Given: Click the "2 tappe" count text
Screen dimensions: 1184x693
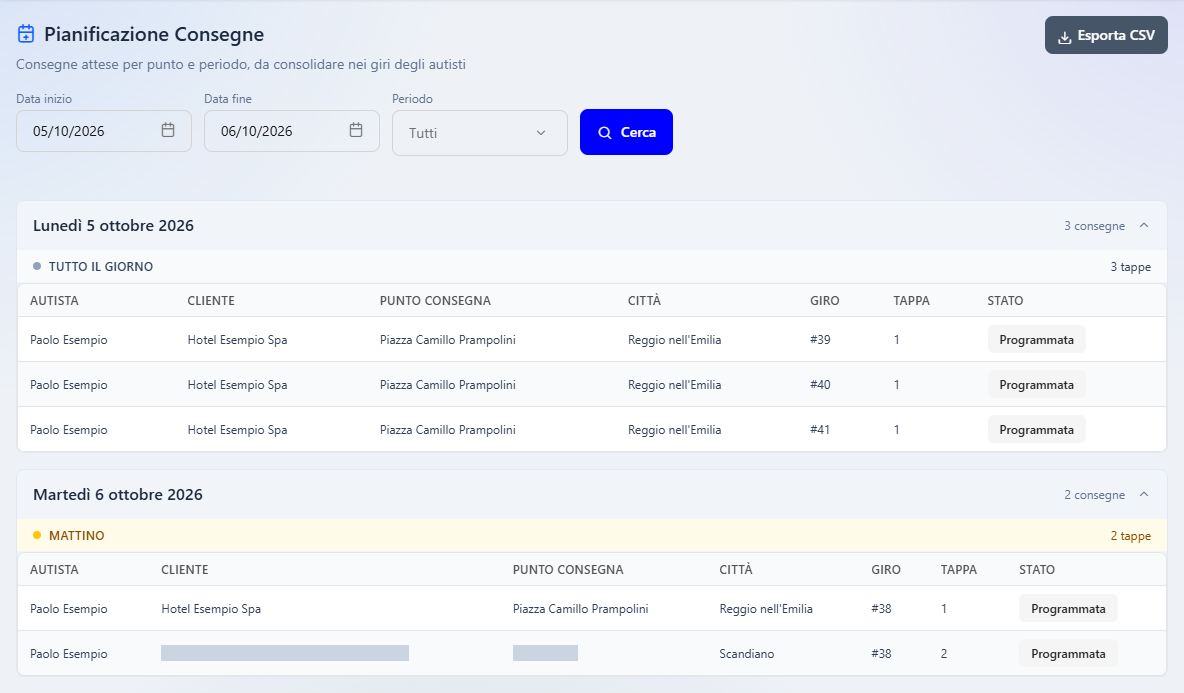Looking at the screenshot, I should coord(1130,535).
